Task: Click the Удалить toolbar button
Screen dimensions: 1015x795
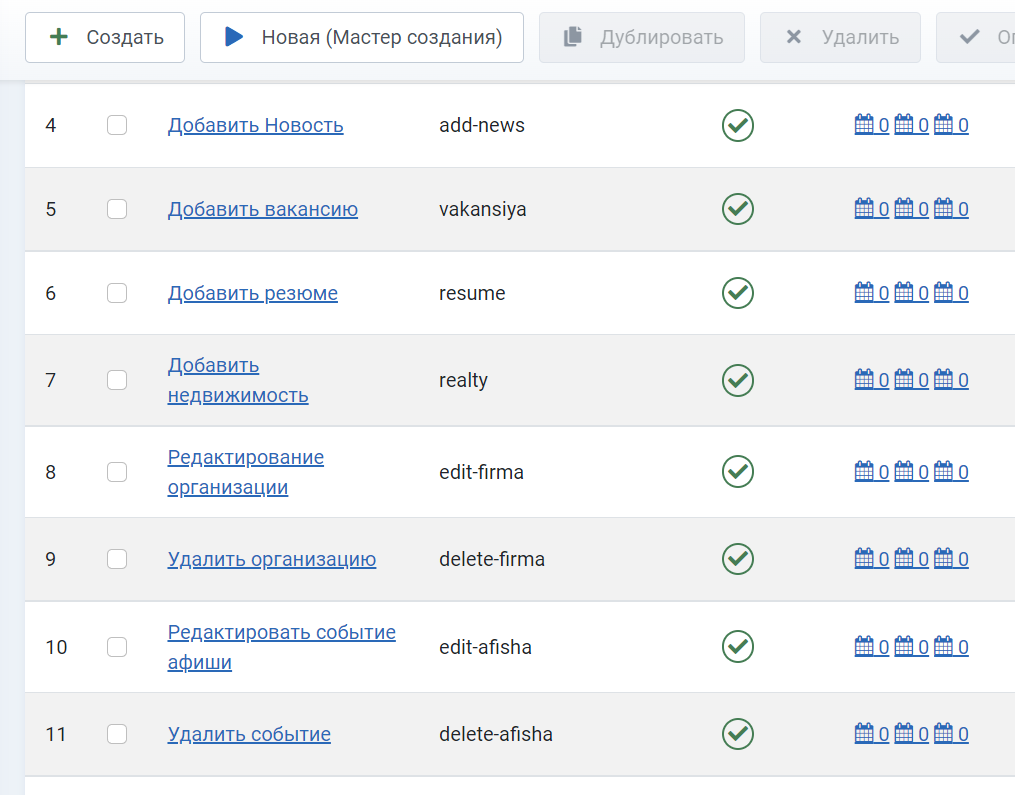Action: coord(840,38)
